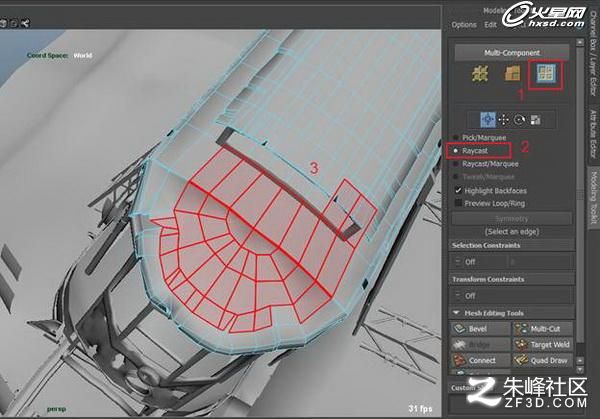Select the vertex selection mode icon
Screen dimensions: 600x419
click(479, 73)
